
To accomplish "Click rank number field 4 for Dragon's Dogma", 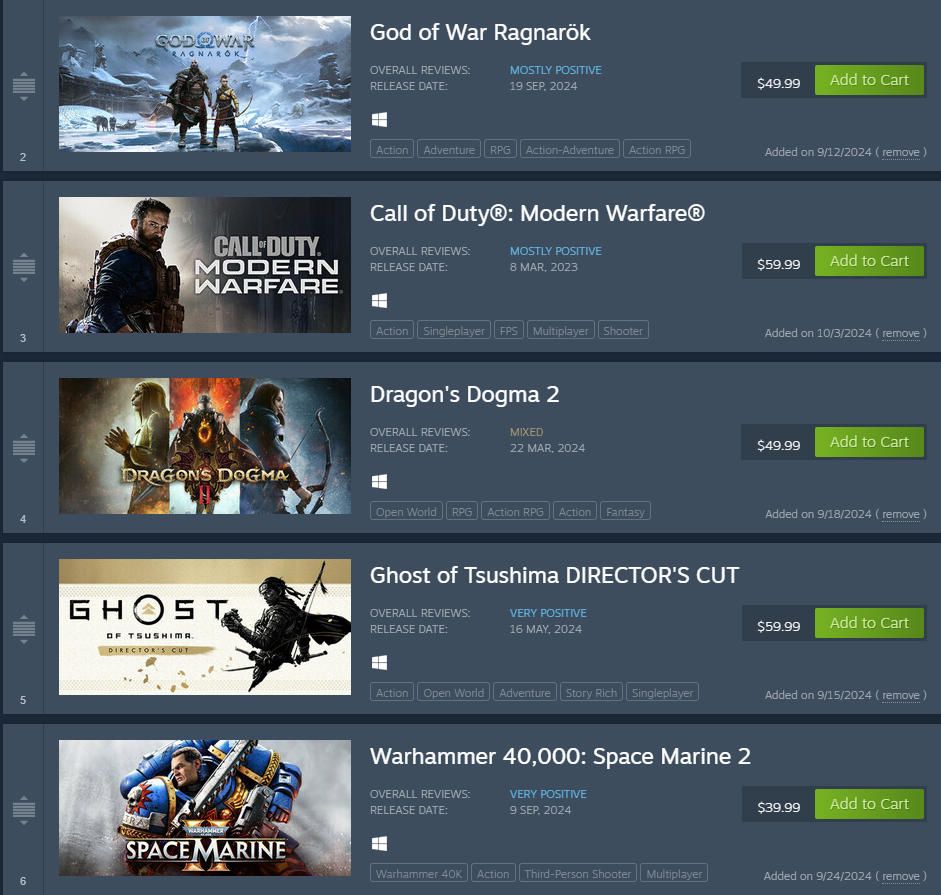I will (23, 519).
